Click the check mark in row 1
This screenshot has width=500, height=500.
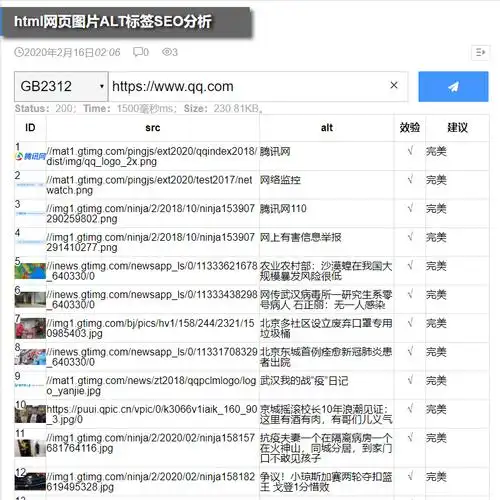(410, 151)
